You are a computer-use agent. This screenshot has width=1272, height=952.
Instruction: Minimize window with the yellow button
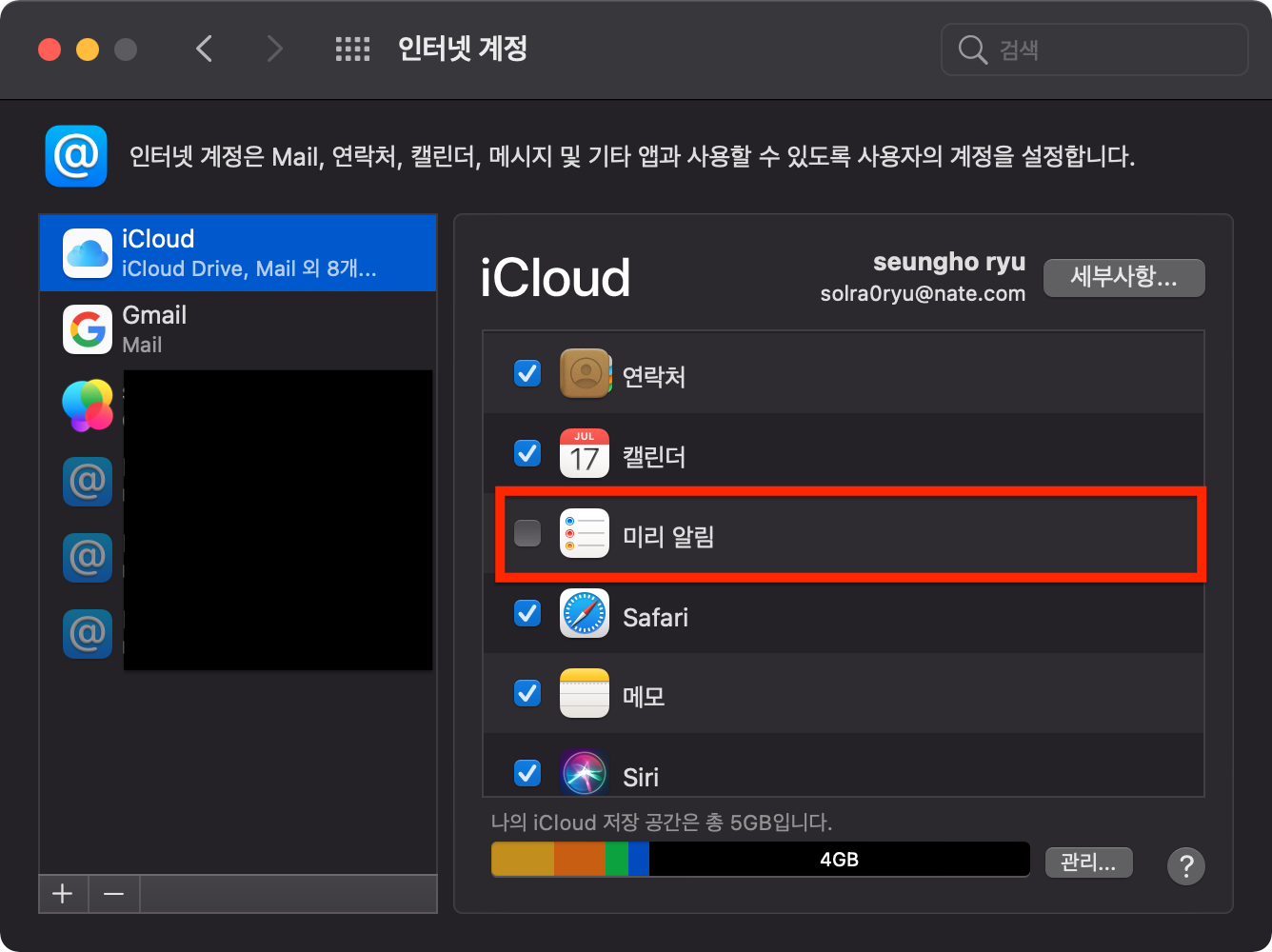tap(88, 50)
